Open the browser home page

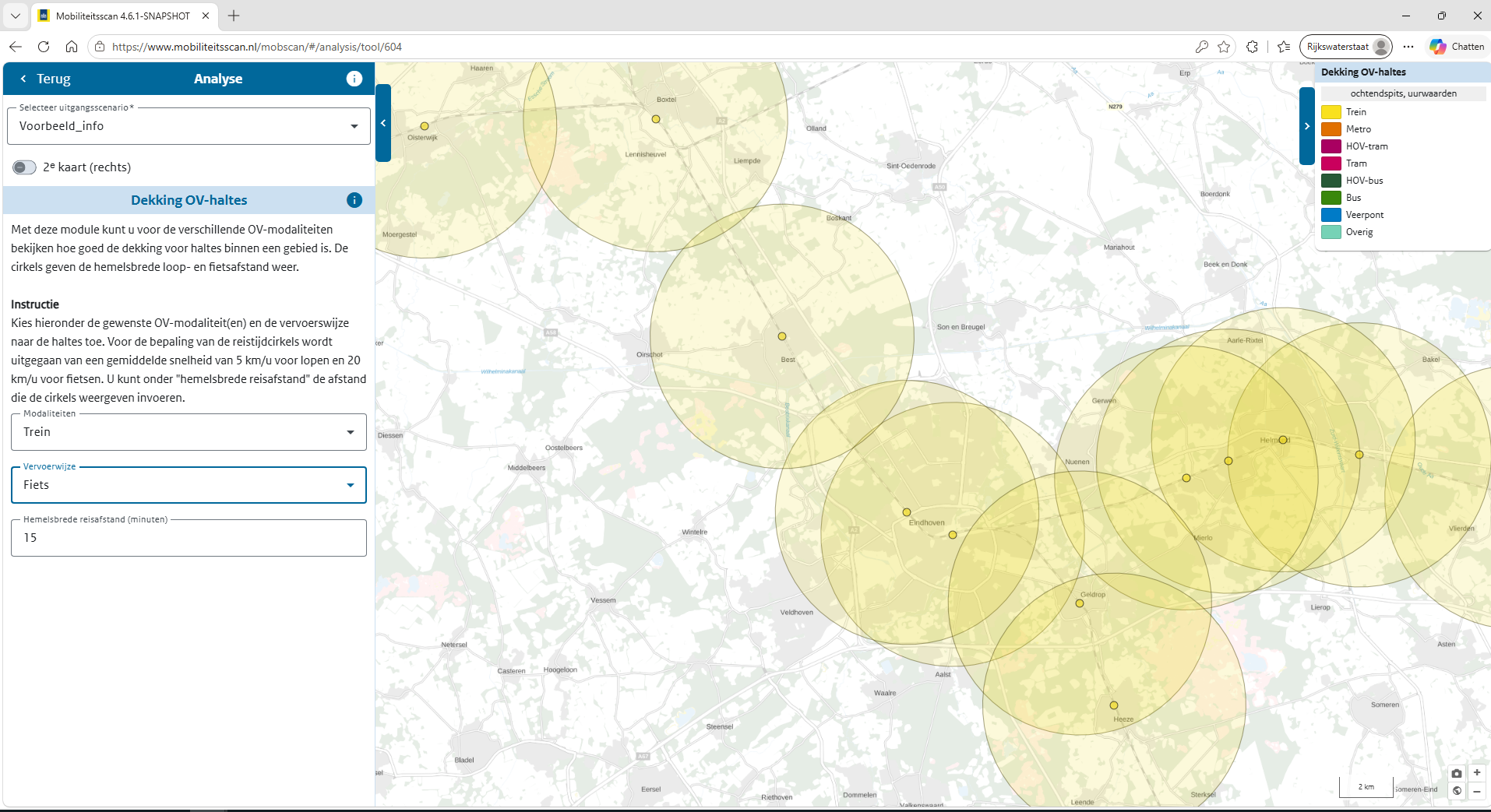tap(72, 47)
